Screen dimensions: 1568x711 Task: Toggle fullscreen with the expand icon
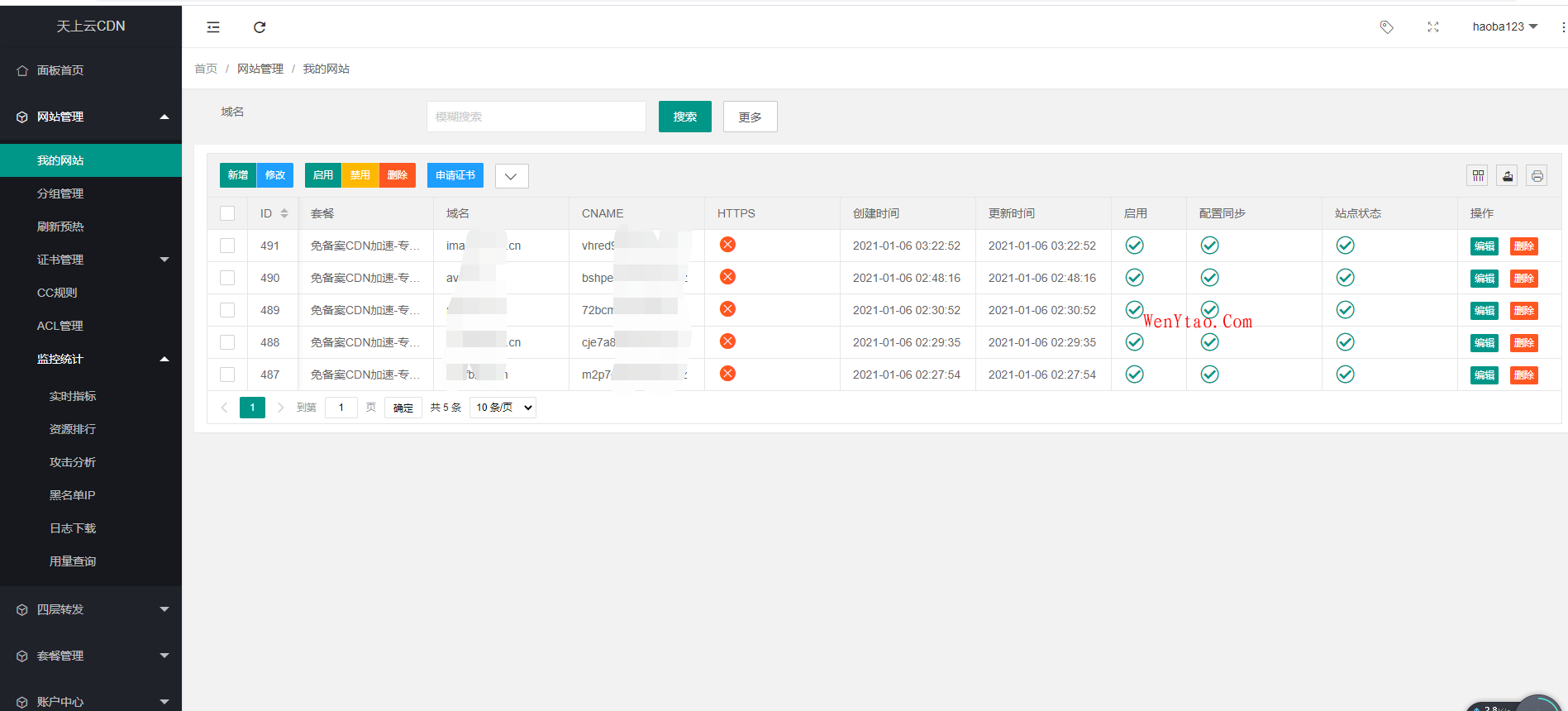click(1433, 27)
